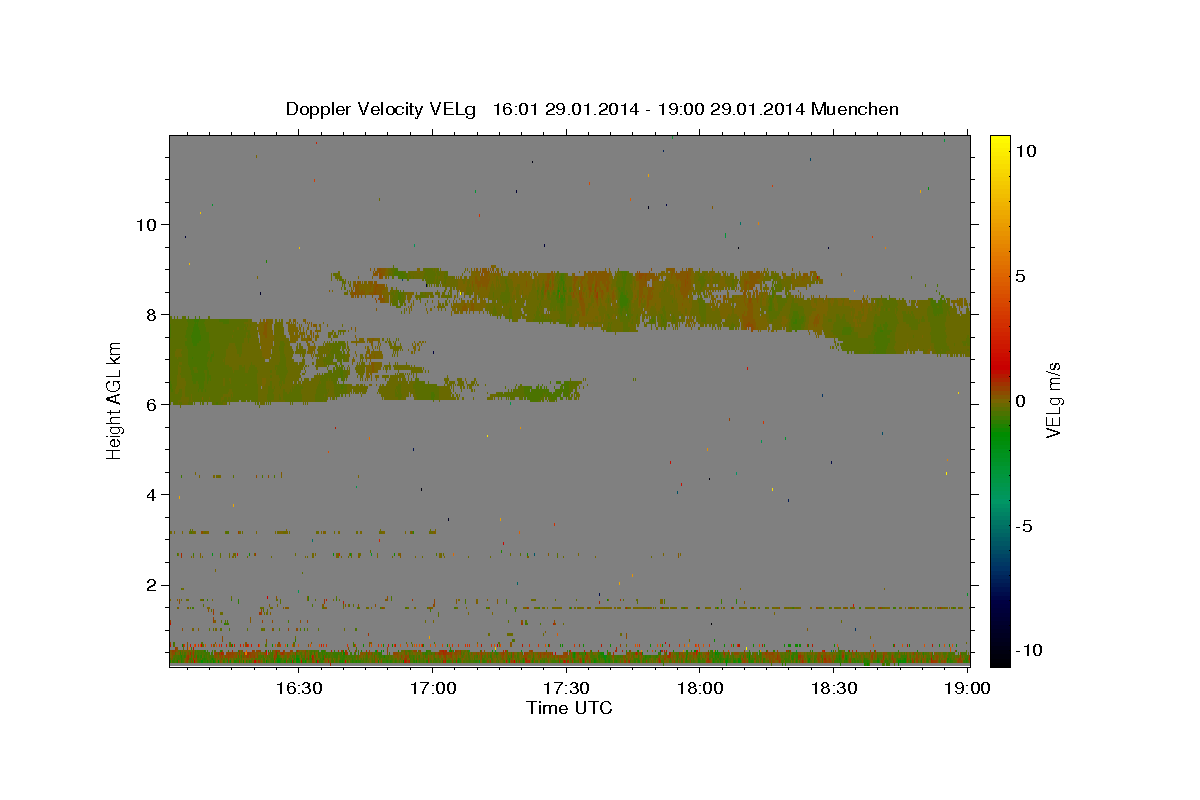
Task: Click the height axis label 2
Action: click(x=151, y=585)
